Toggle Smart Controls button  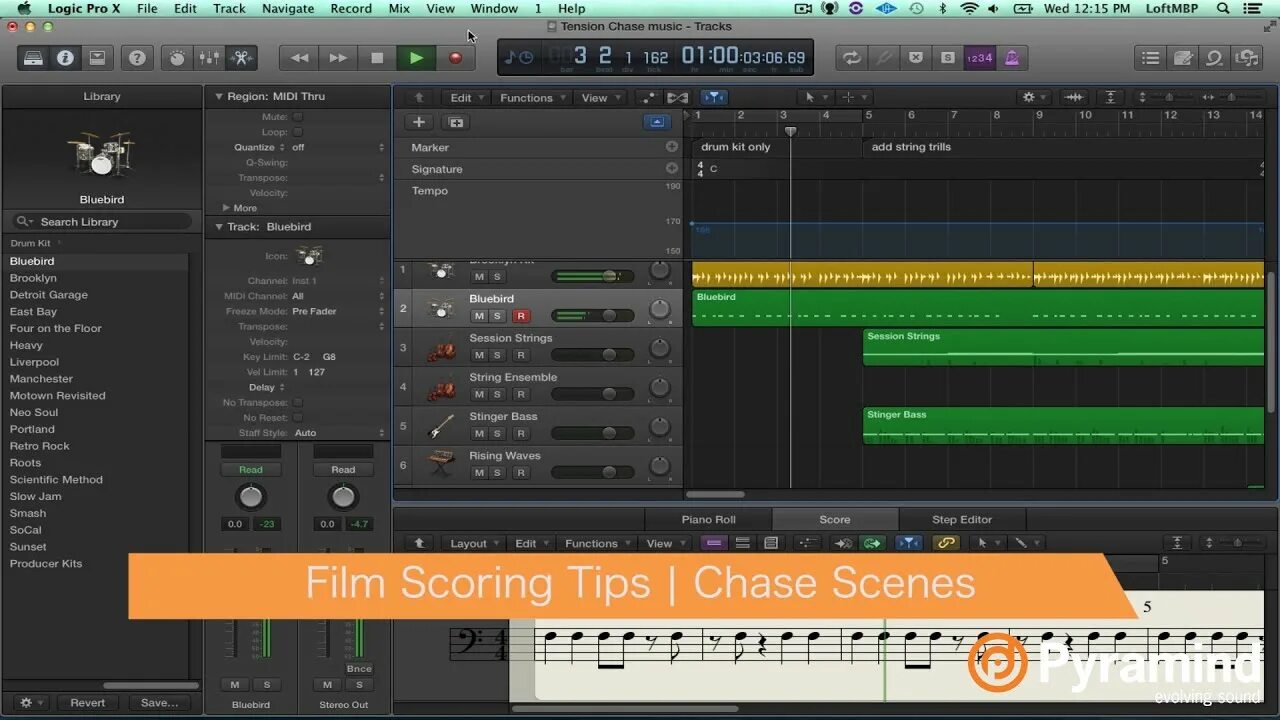coord(177,58)
